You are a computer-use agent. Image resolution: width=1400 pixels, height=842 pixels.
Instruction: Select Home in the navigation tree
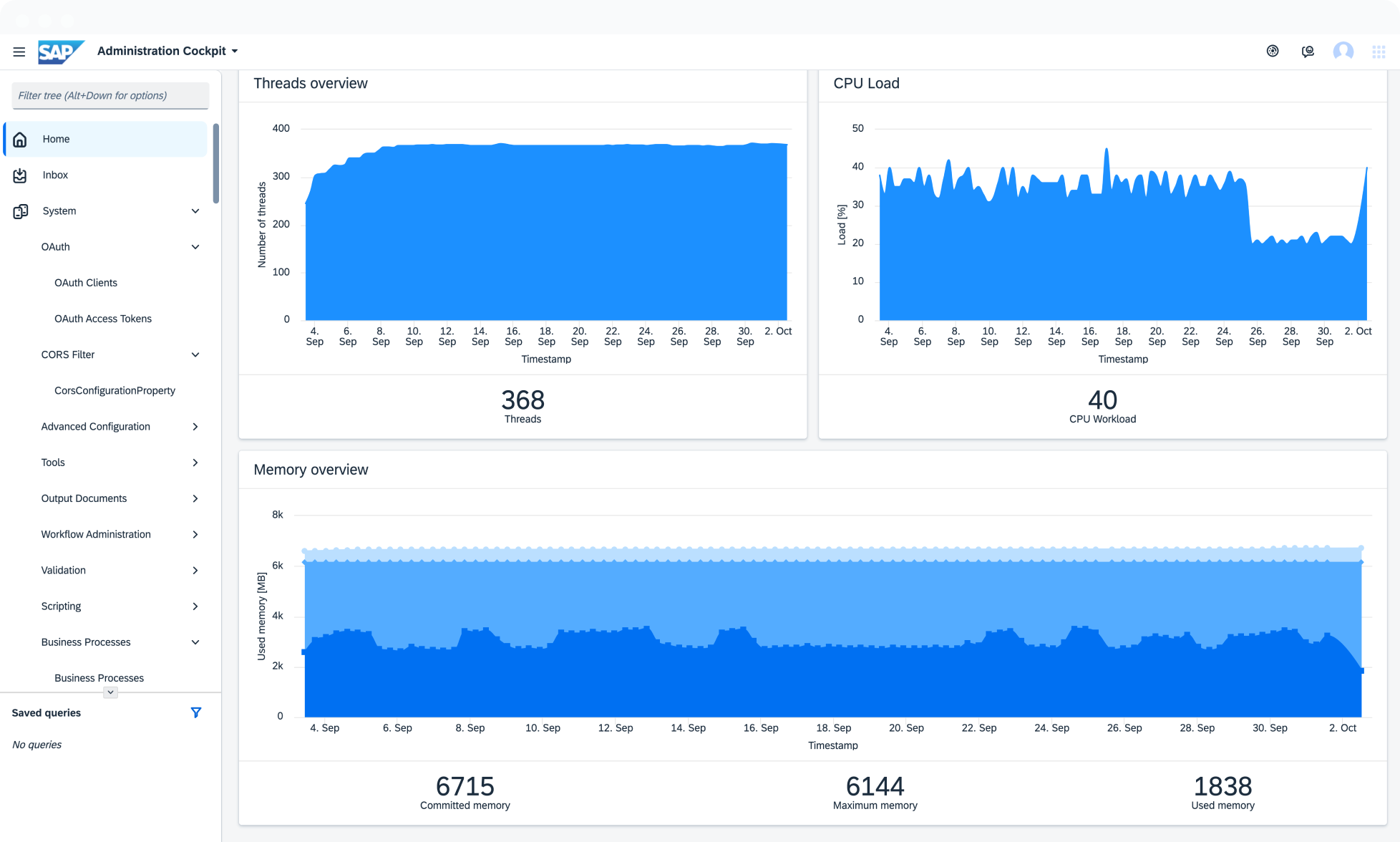106,139
